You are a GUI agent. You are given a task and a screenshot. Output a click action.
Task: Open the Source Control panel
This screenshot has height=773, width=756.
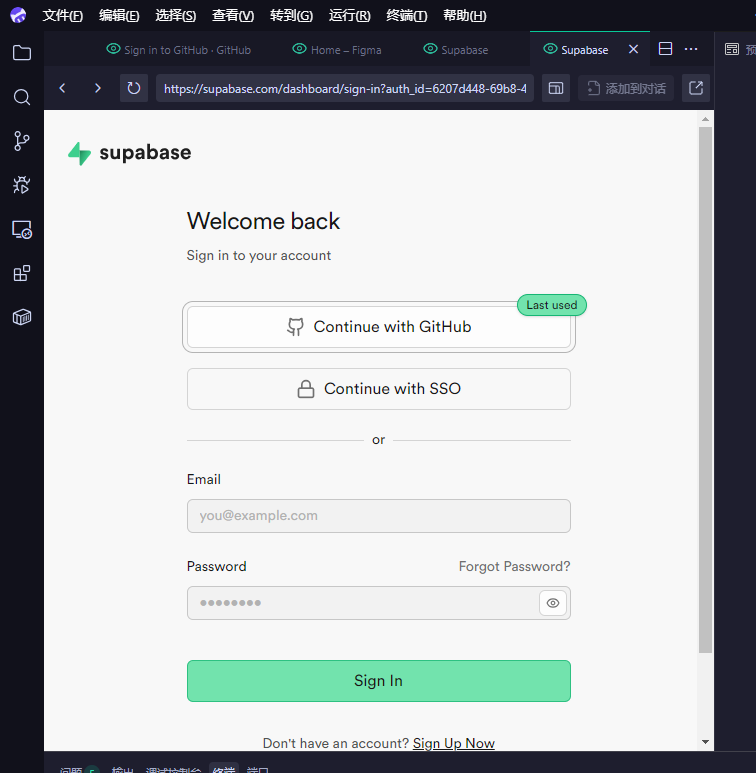pos(21,141)
